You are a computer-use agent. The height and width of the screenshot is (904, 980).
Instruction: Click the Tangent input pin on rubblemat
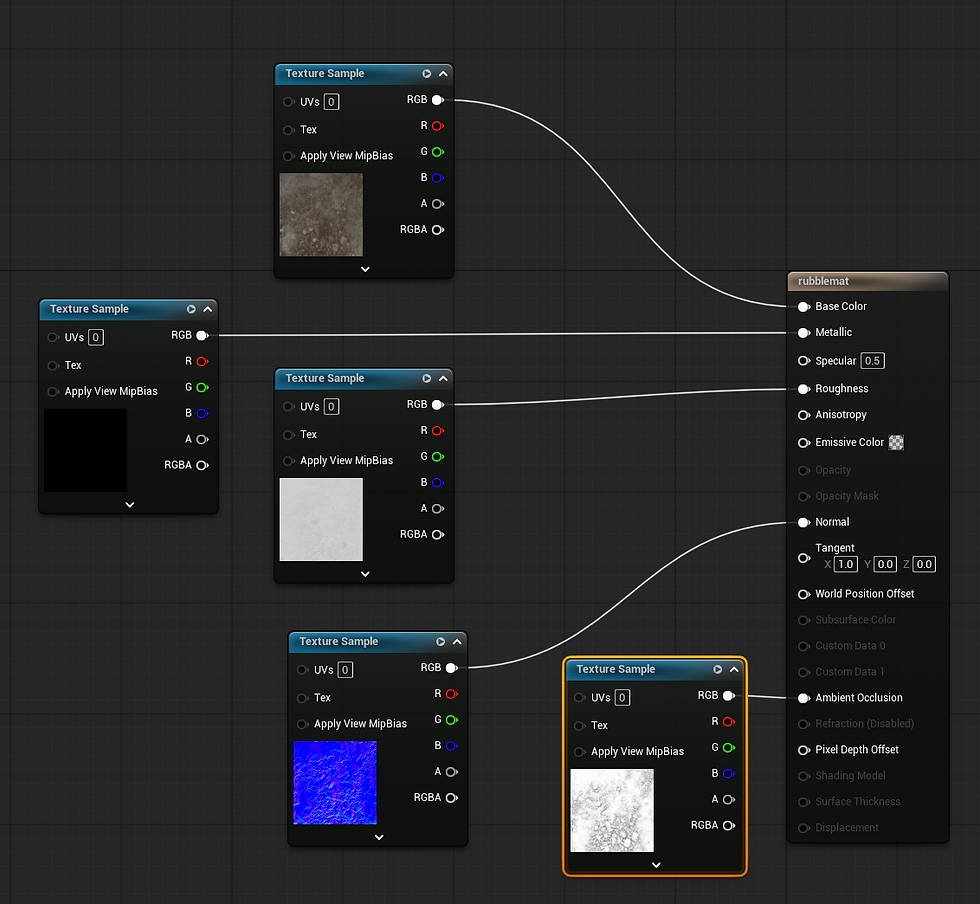click(804, 558)
